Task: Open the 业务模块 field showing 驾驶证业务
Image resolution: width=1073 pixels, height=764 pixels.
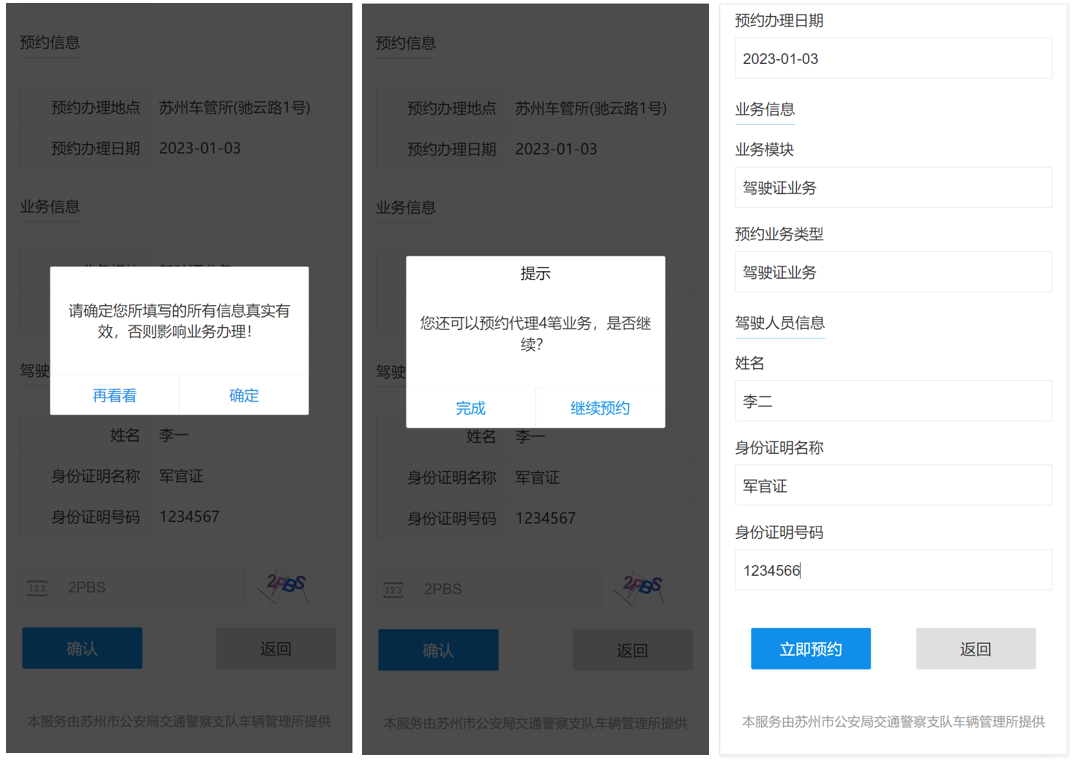Action: (x=893, y=187)
